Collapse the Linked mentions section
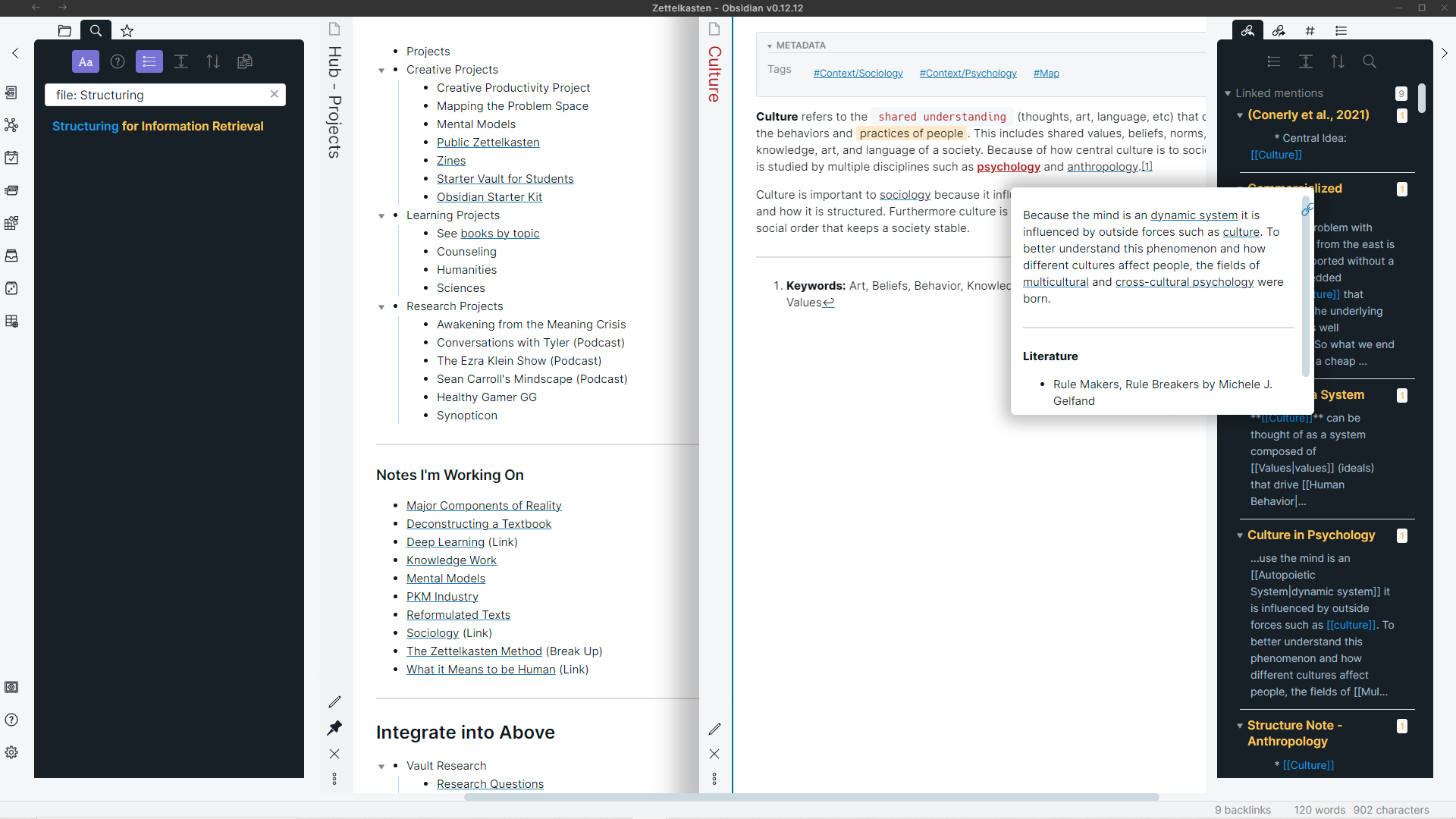Image resolution: width=1456 pixels, height=819 pixels. [1228, 93]
